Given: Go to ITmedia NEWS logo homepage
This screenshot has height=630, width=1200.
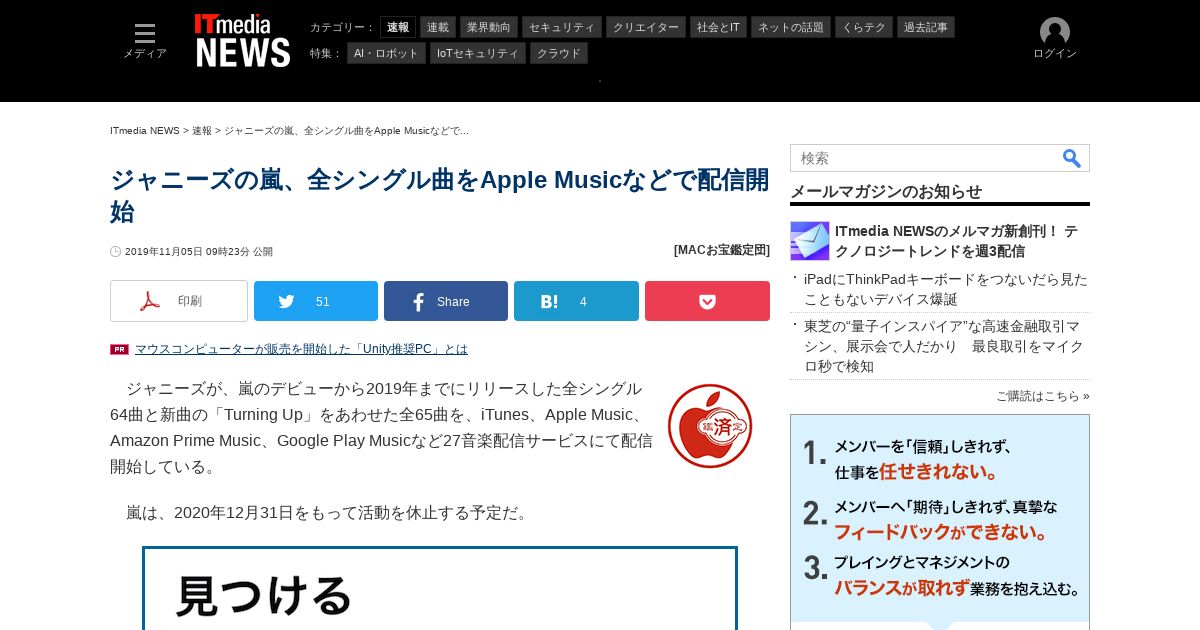Looking at the screenshot, I should pyautogui.click(x=242, y=40).
